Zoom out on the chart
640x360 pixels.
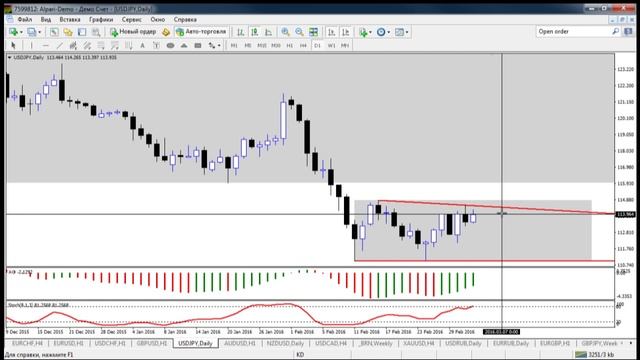pos(299,32)
